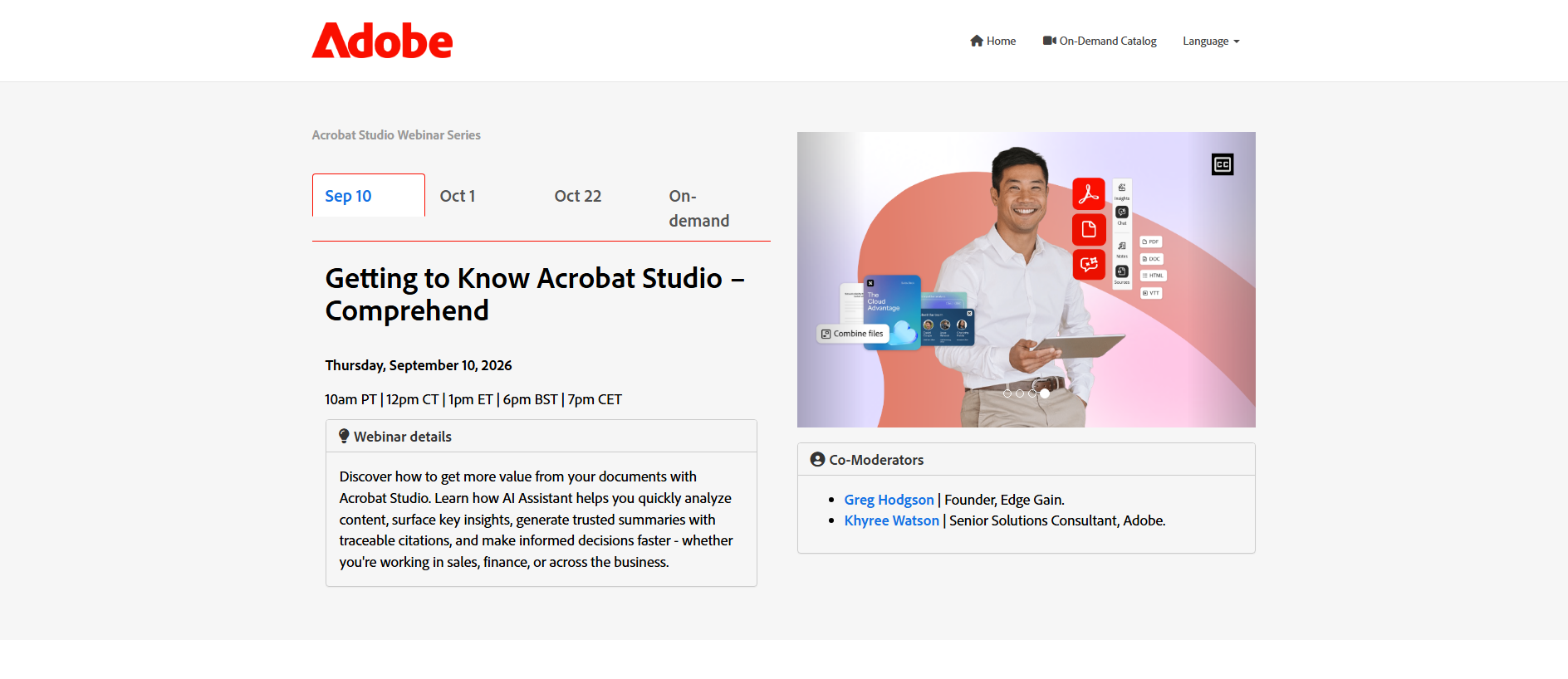Image resolution: width=1568 pixels, height=679 pixels.
Task: Expand the Language dropdown
Action: 1211,41
